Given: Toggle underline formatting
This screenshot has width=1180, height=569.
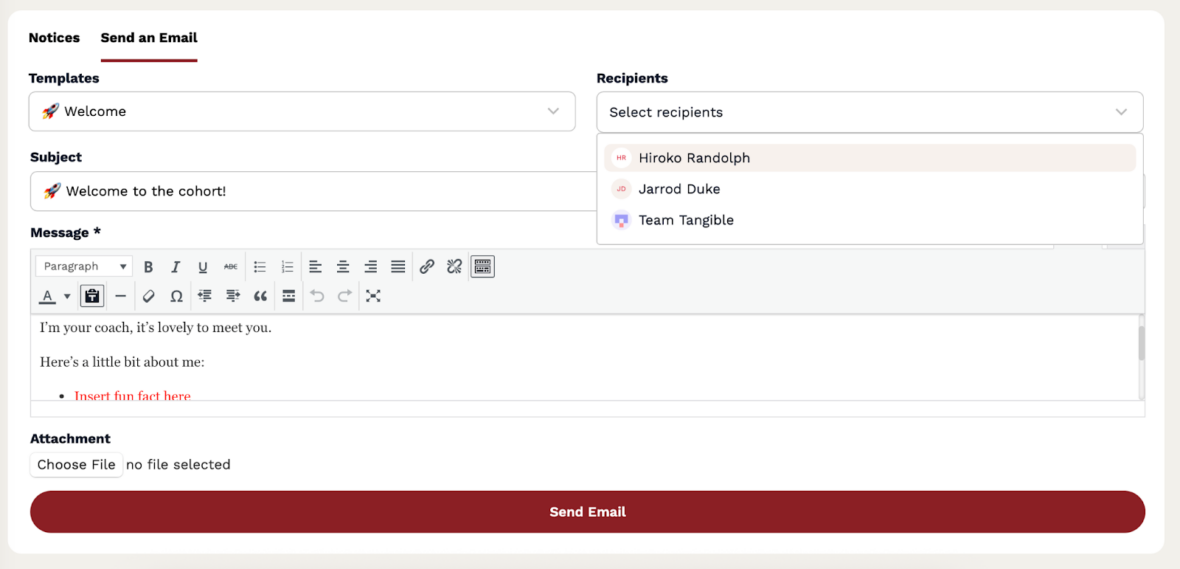Looking at the screenshot, I should (202, 267).
